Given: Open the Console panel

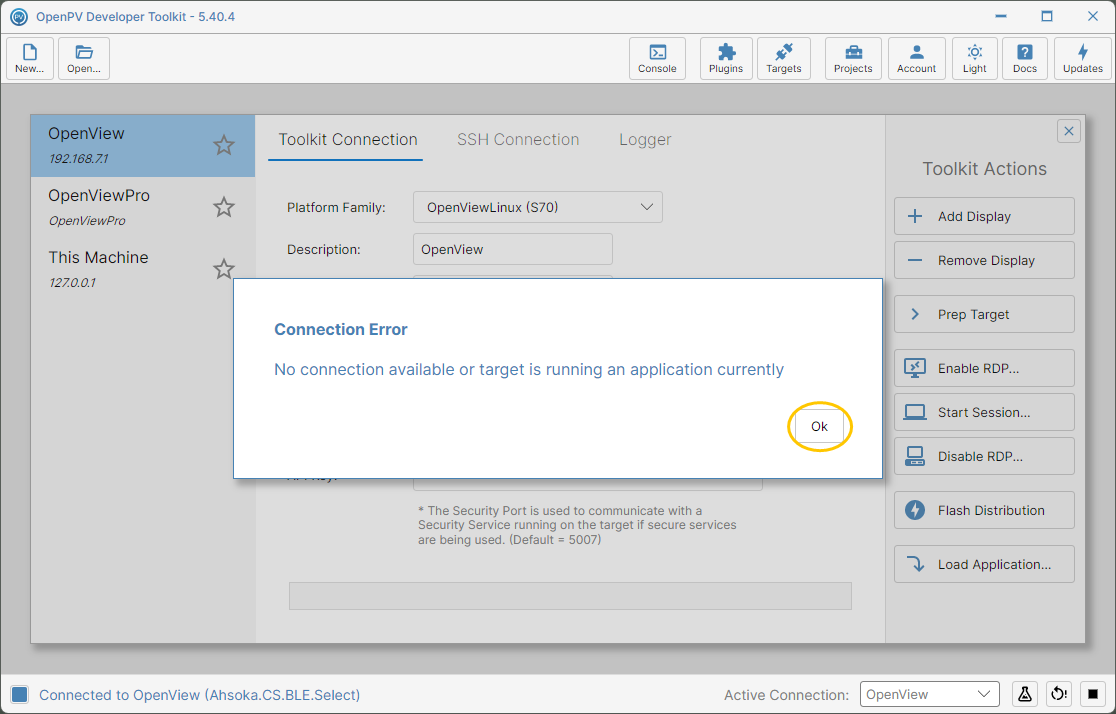Looking at the screenshot, I should (657, 58).
